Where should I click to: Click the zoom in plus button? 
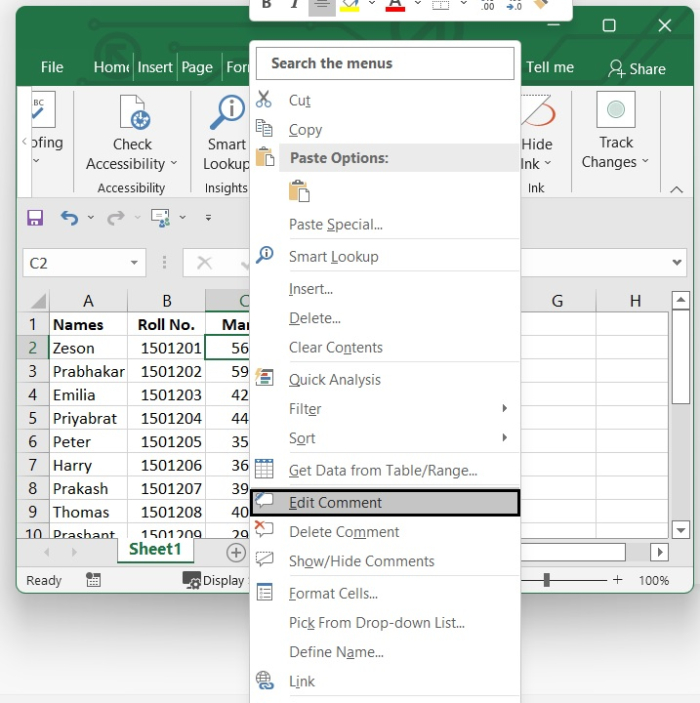click(x=617, y=580)
